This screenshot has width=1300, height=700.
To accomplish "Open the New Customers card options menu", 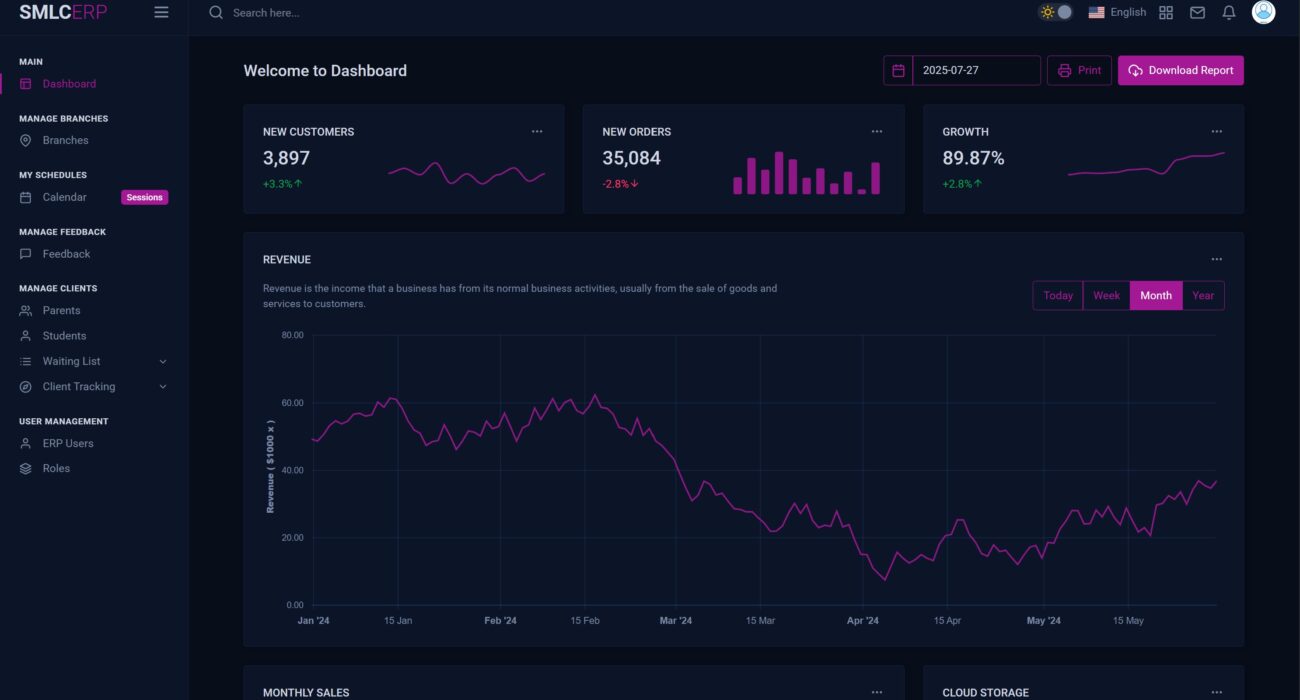I will (537, 132).
